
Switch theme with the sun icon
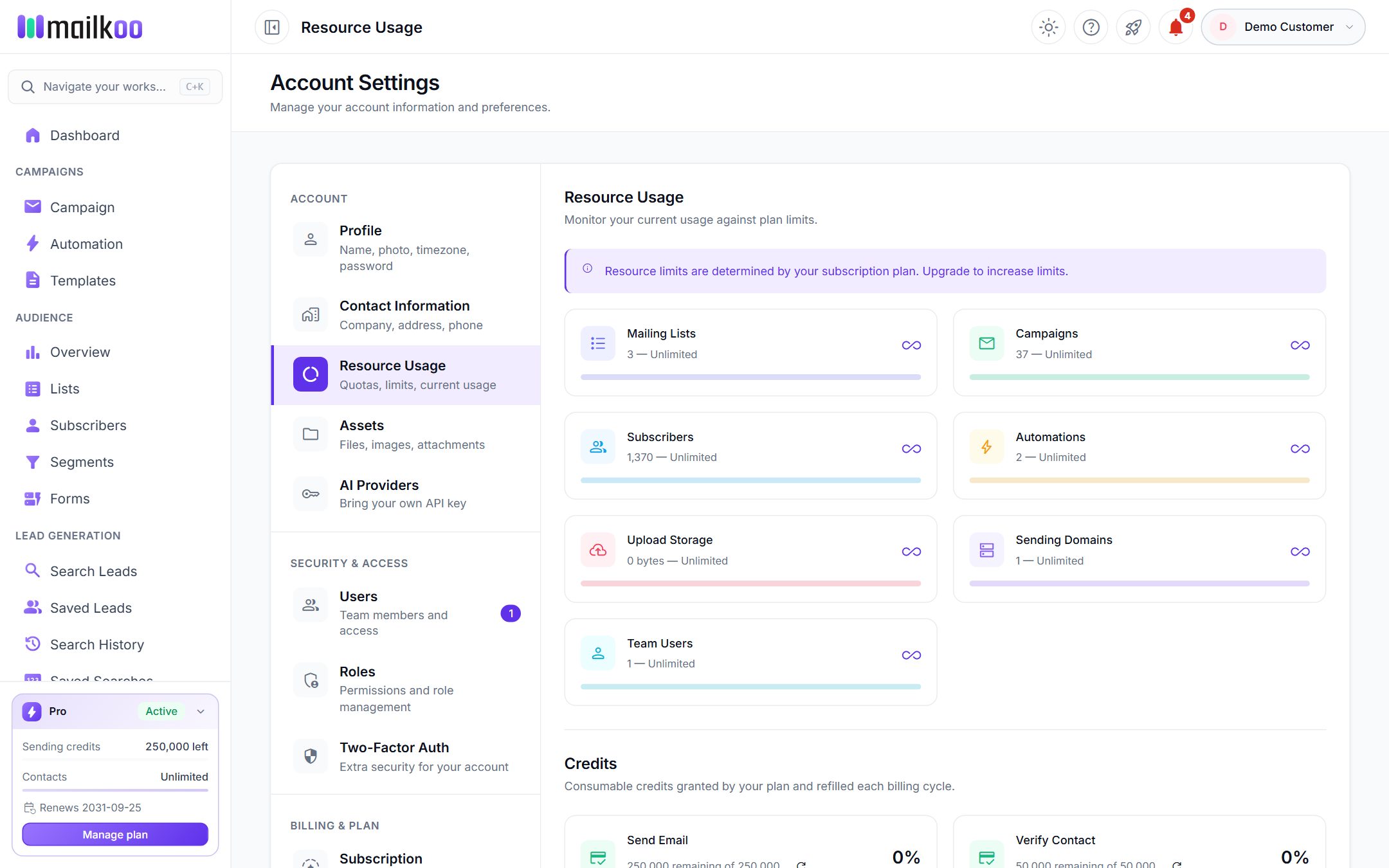coord(1048,27)
